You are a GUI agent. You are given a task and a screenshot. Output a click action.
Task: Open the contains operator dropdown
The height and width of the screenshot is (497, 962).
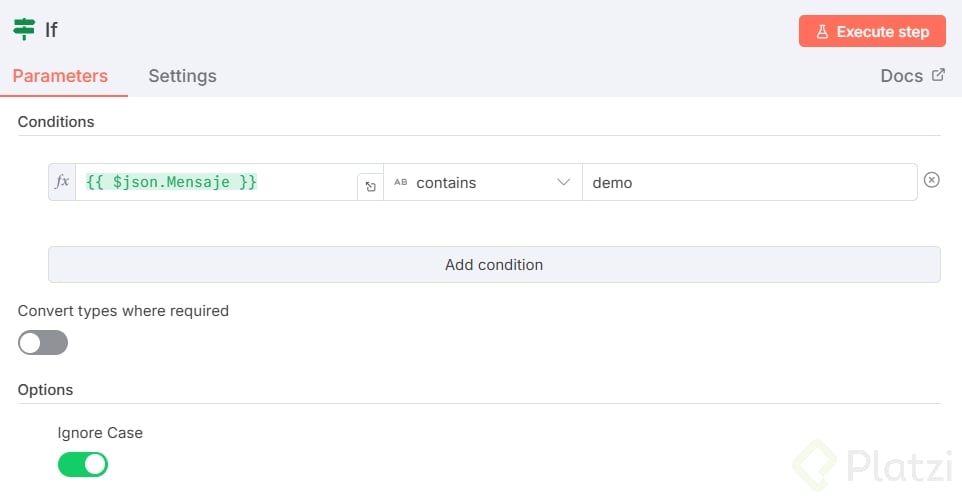[x=482, y=183]
